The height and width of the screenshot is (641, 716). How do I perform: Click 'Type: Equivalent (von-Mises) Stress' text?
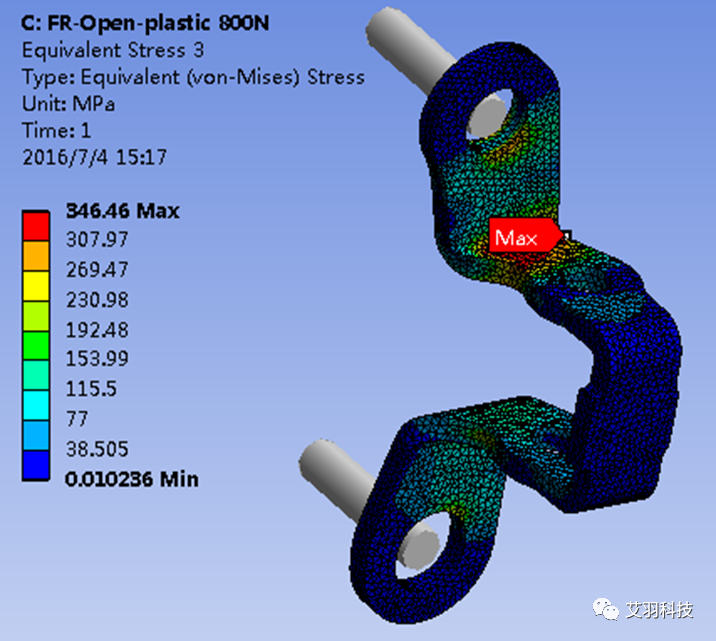tap(193, 77)
